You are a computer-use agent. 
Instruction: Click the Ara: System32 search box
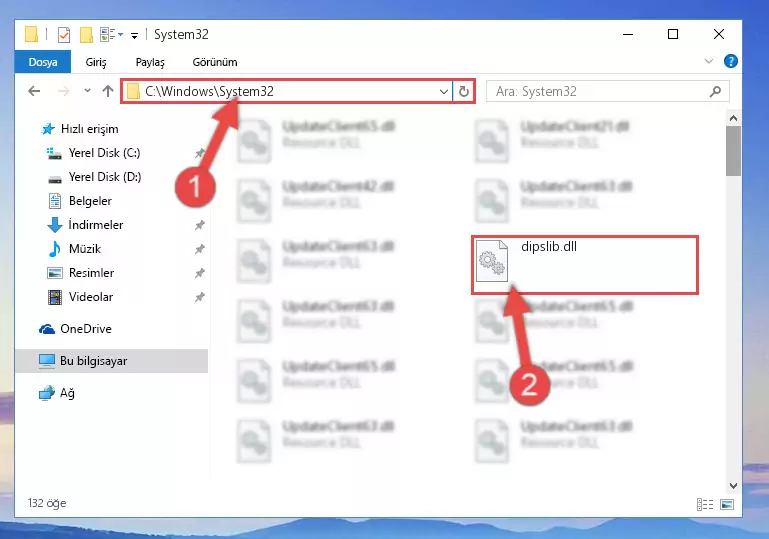(607, 92)
